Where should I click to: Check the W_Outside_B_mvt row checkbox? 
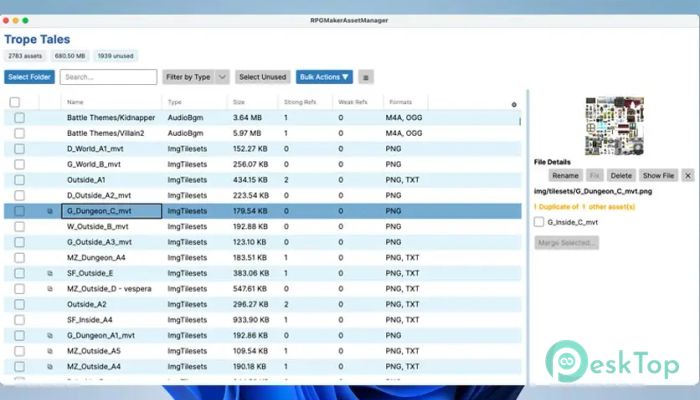coord(19,227)
